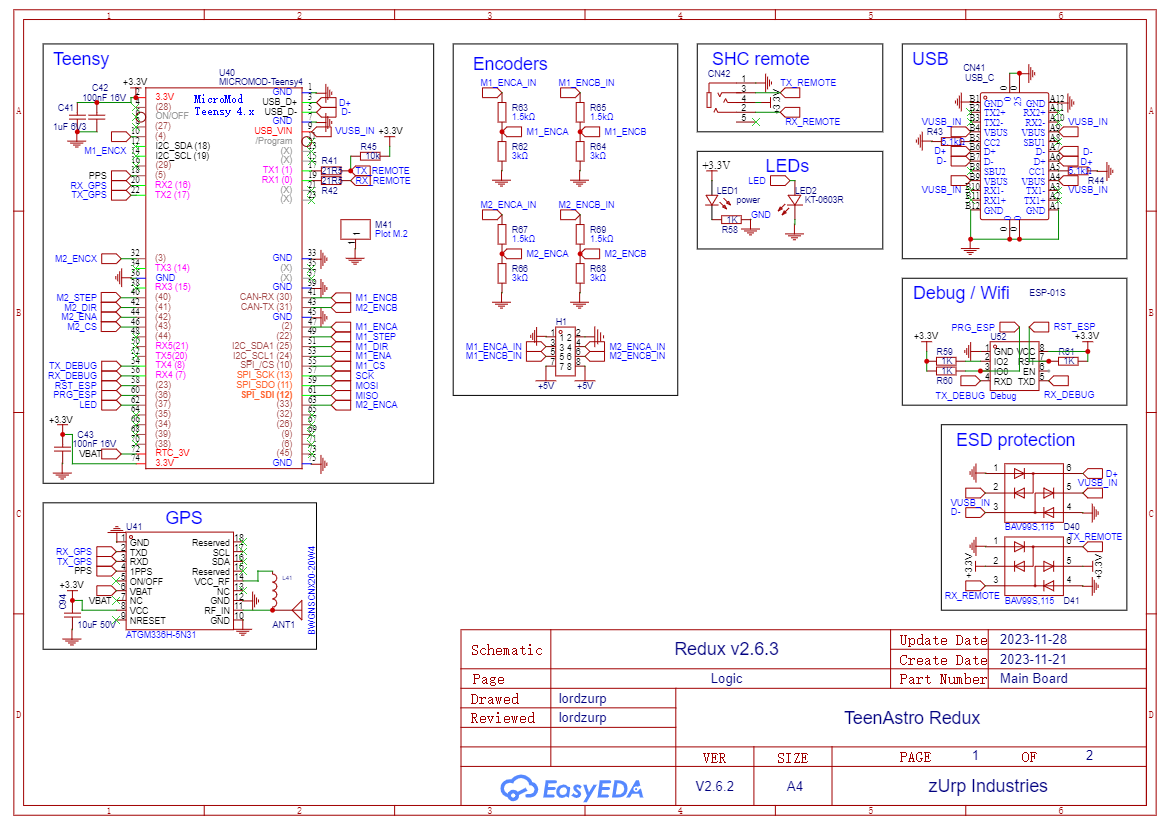Click the Debug / Wifi section title
Screen dimensions: 1170x825
click(x=961, y=293)
